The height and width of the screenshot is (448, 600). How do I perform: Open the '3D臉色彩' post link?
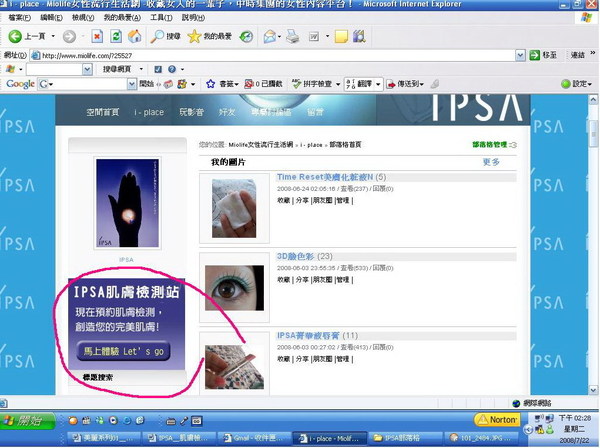click(x=295, y=256)
